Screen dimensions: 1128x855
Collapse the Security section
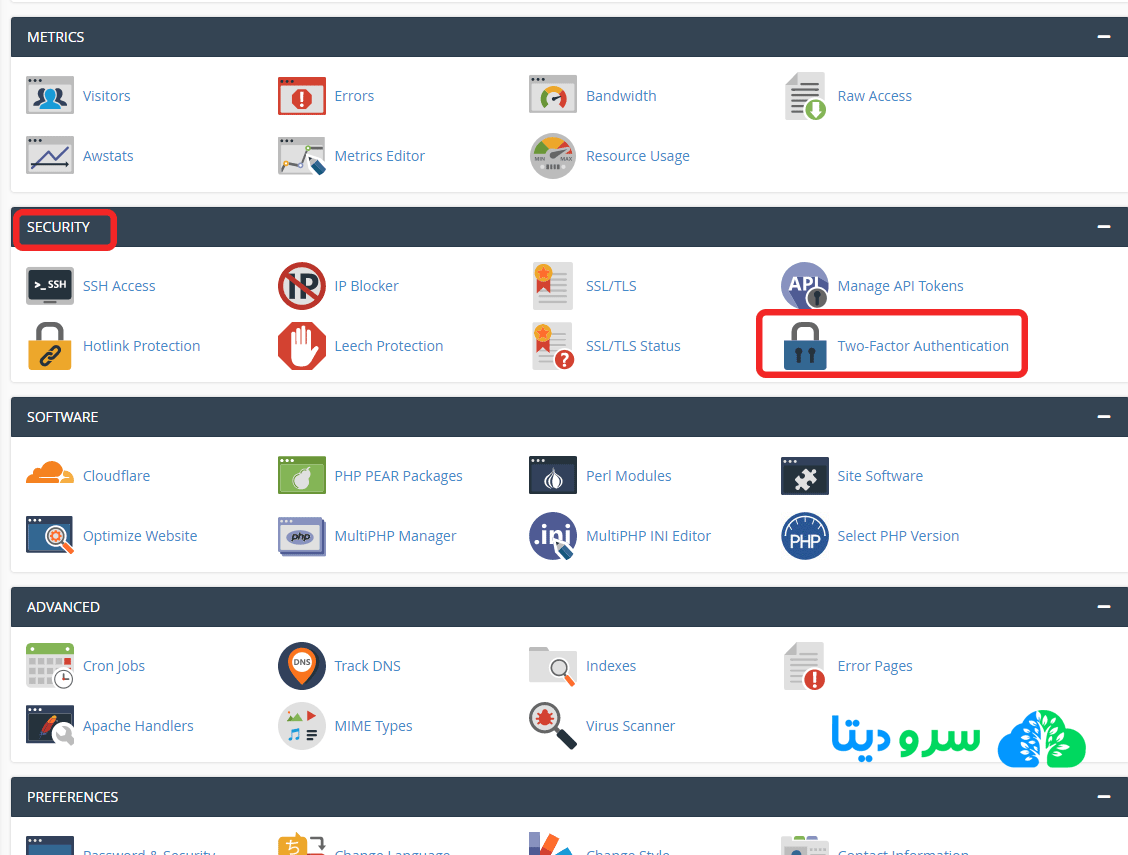coord(1103,227)
